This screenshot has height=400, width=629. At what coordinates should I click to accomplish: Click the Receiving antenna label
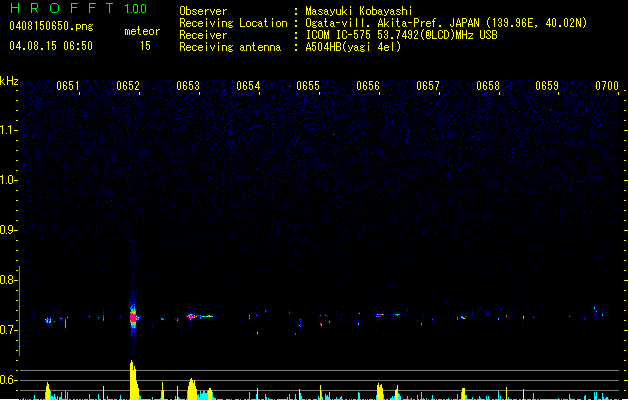(230, 47)
